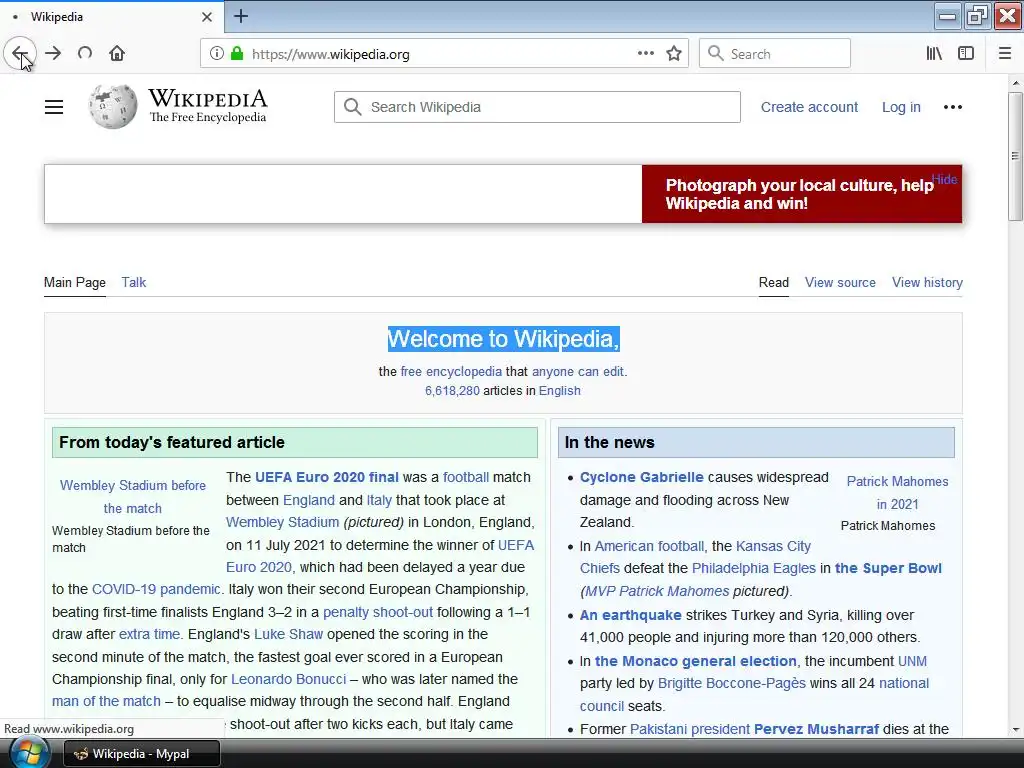The height and width of the screenshot is (768, 1024).
Task: Click the green padlock security icon
Action: (x=237, y=54)
